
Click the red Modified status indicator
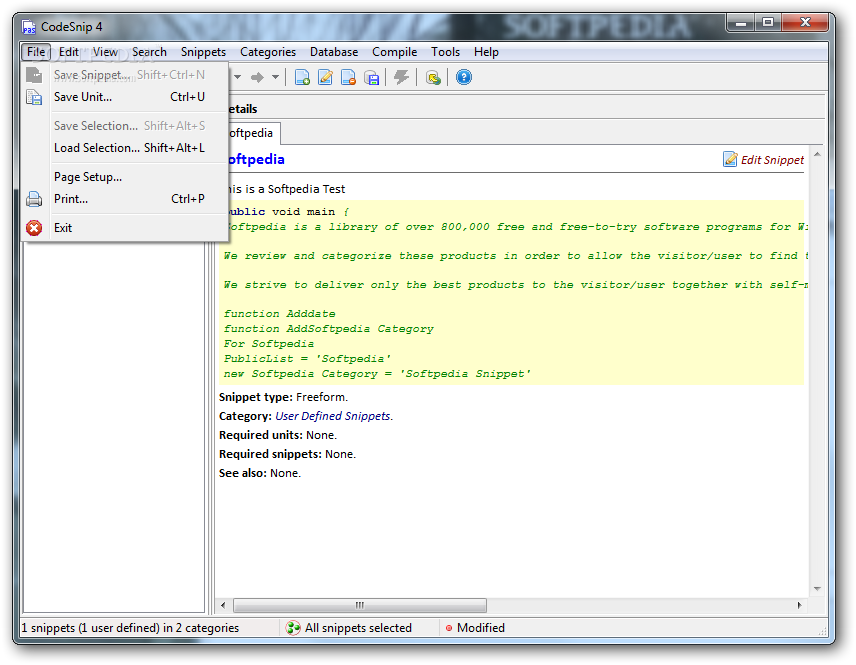[449, 628]
